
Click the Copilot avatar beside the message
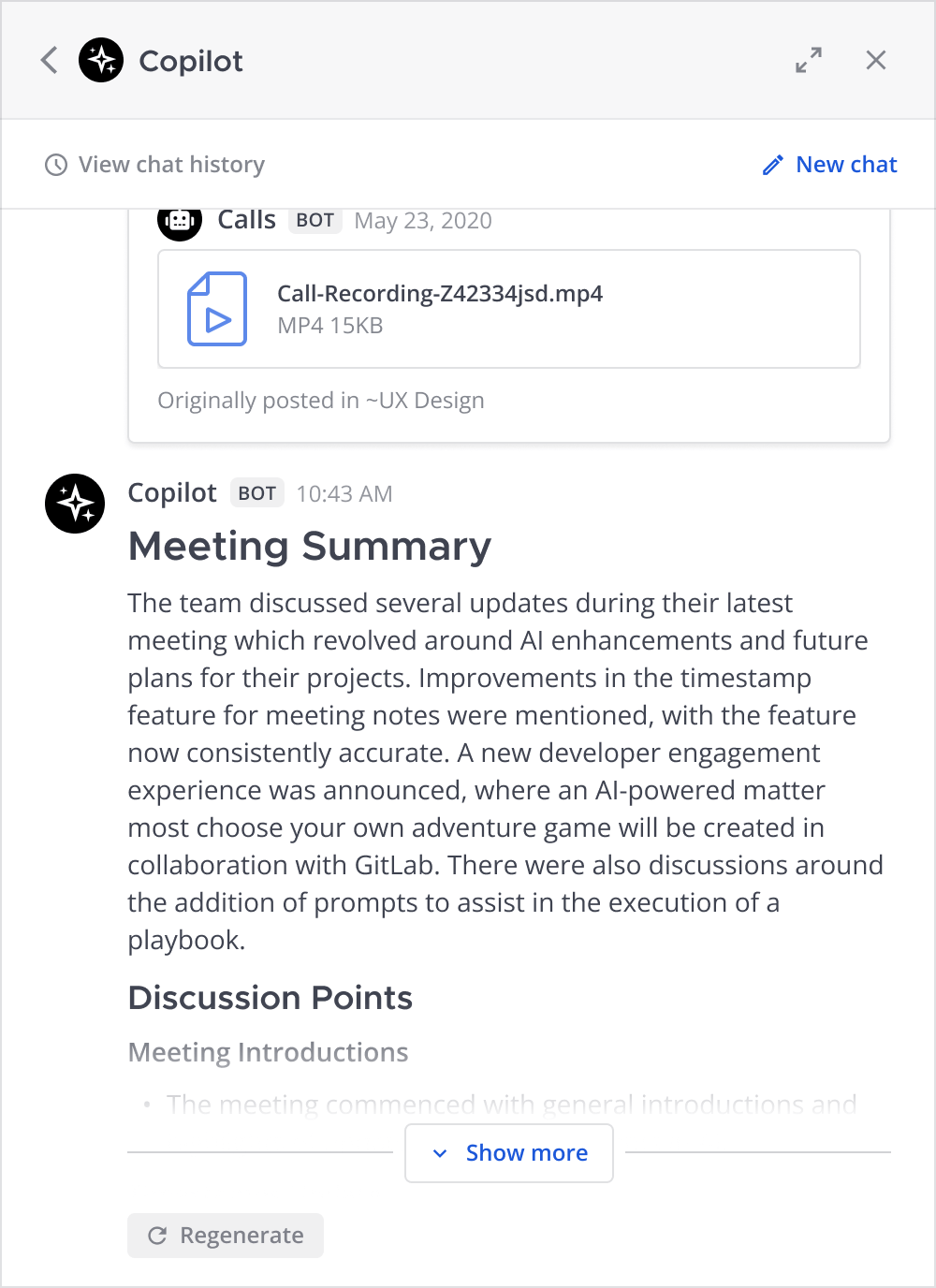(75, 504)
